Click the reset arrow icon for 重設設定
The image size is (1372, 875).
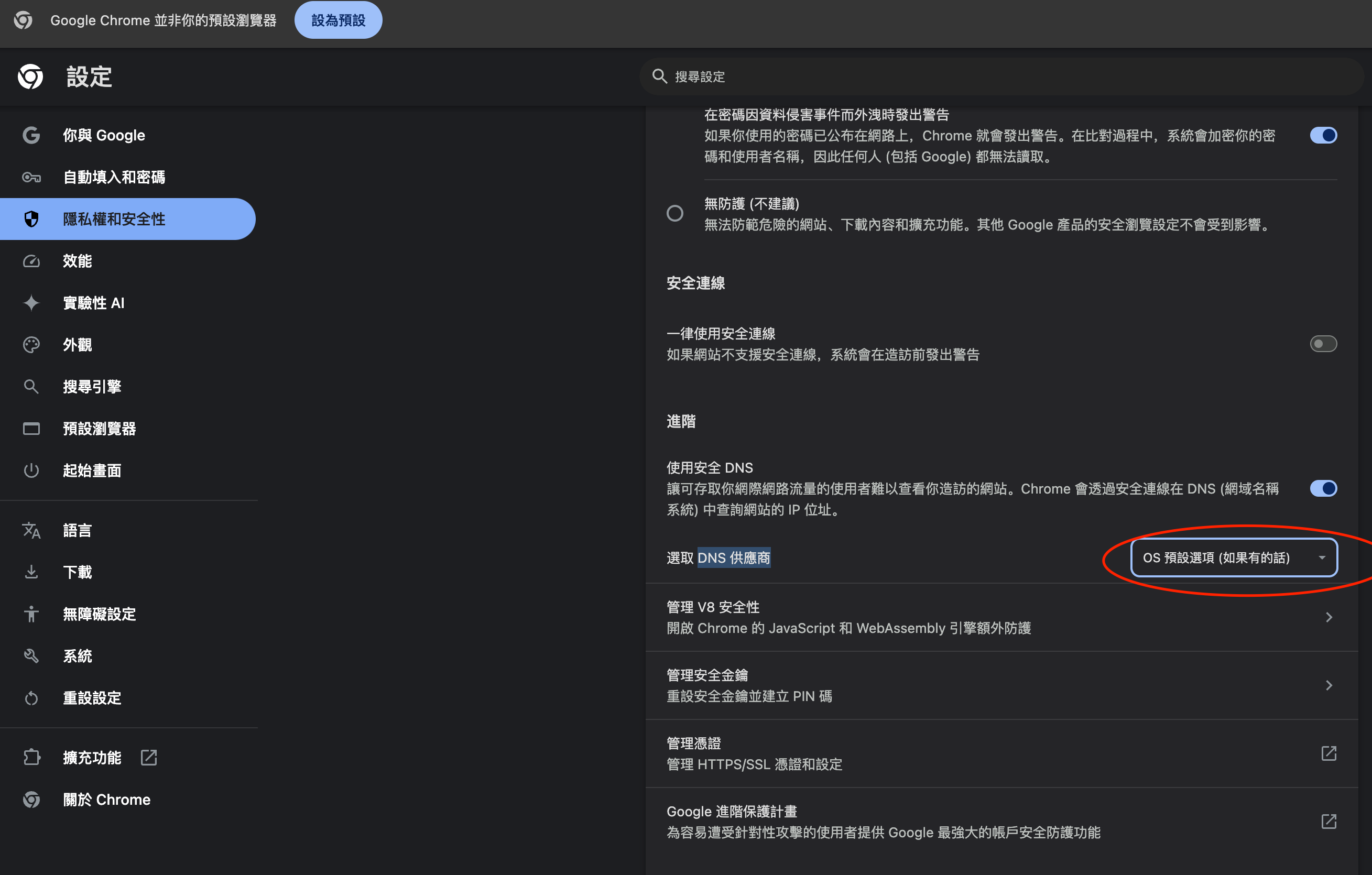click(x=31, y=698)
